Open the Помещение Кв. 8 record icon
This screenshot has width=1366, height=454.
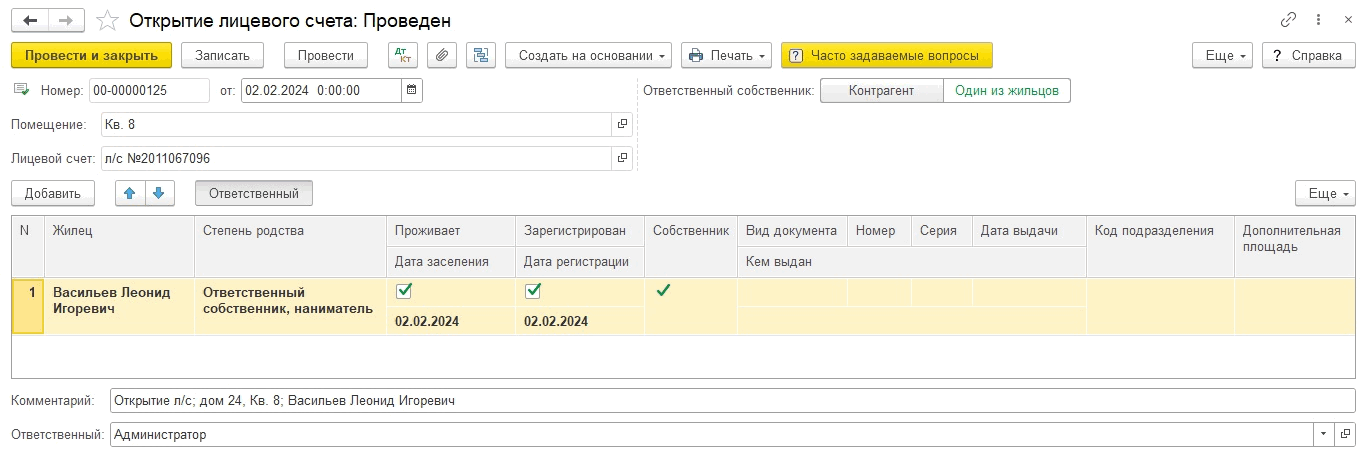click(621, 124)
